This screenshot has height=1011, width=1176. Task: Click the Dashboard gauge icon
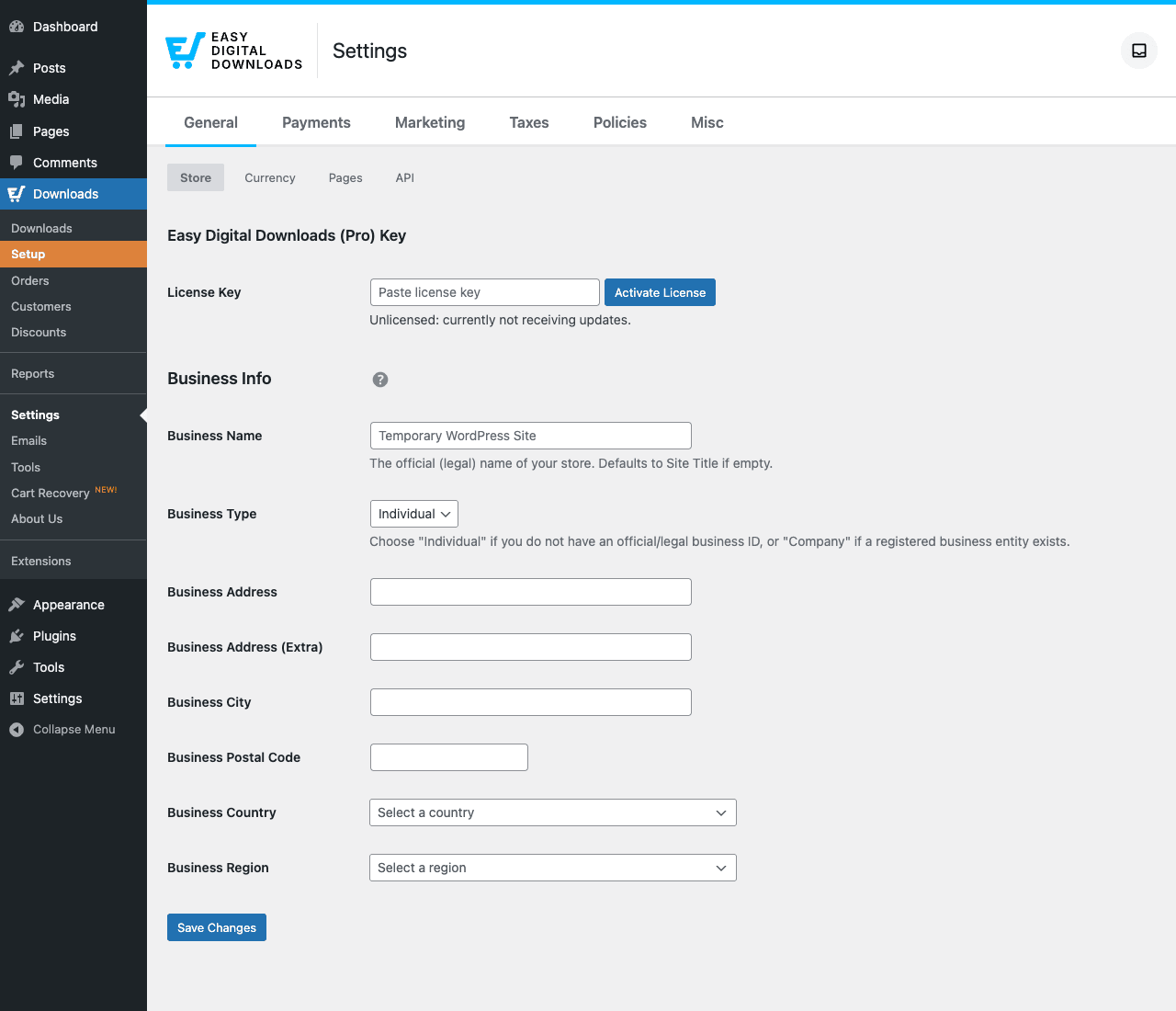[17, 27]
